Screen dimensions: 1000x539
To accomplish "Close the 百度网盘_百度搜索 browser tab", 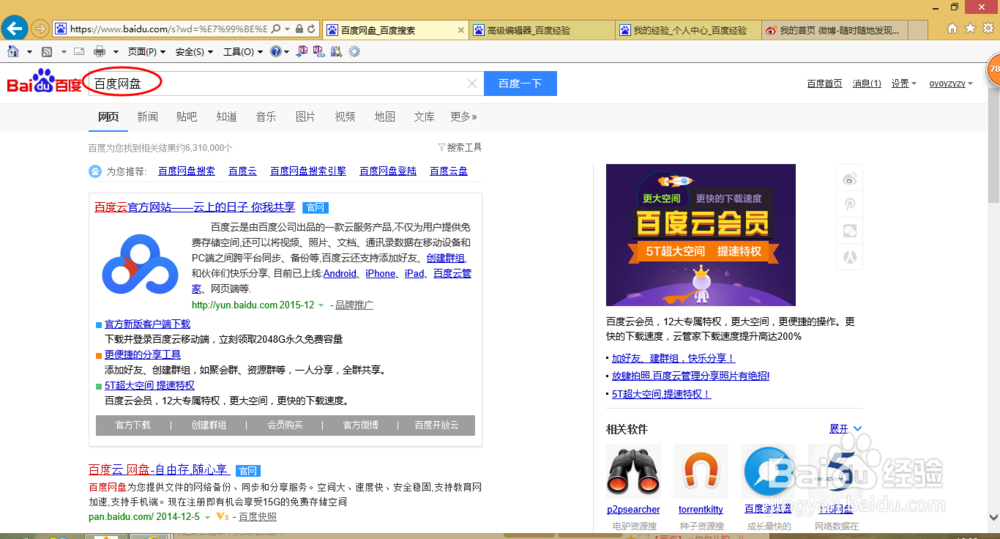I will tap(461, 30).
